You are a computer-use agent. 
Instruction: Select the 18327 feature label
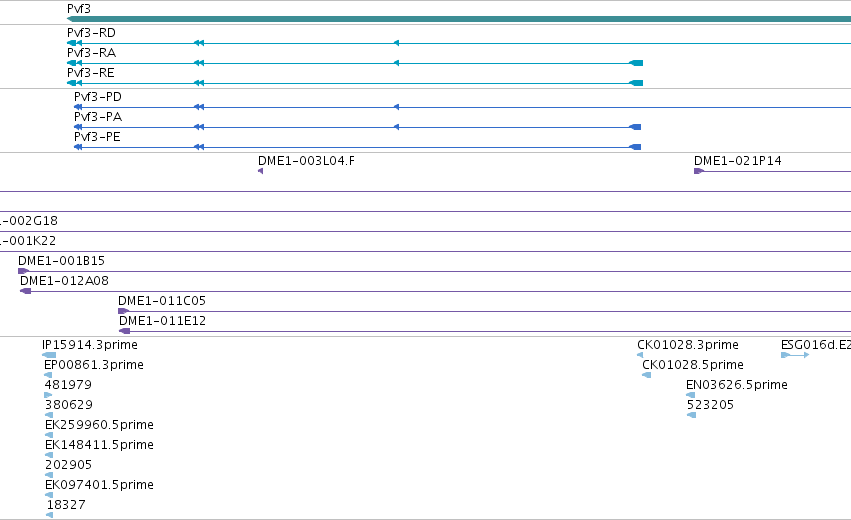click(x=66, y=505)
